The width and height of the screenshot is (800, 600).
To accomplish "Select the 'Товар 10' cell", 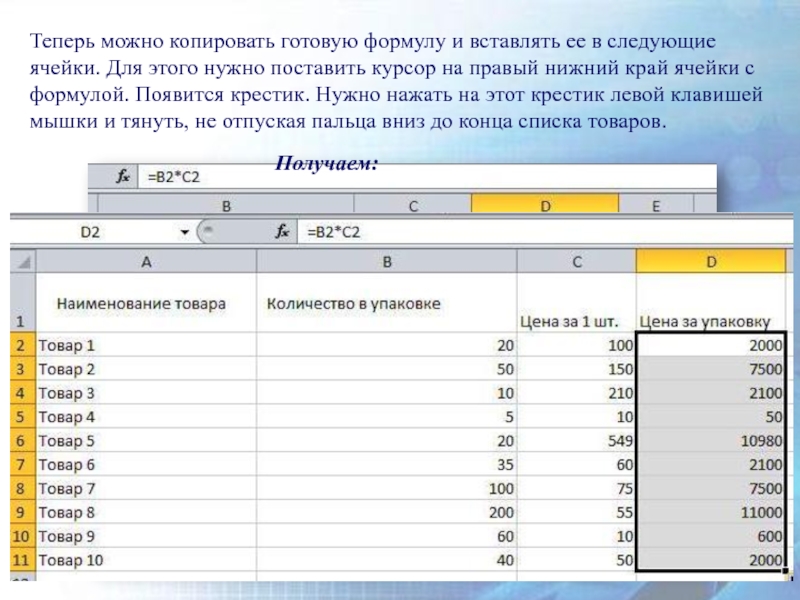I will [x=146, y=561].
